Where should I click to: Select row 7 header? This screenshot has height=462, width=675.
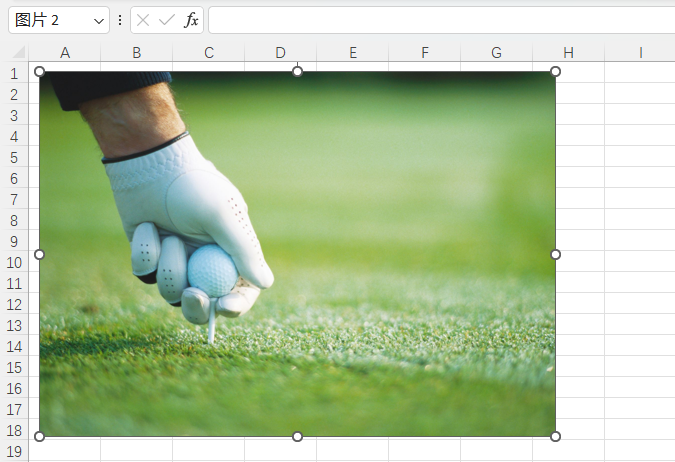pos(14,200)
